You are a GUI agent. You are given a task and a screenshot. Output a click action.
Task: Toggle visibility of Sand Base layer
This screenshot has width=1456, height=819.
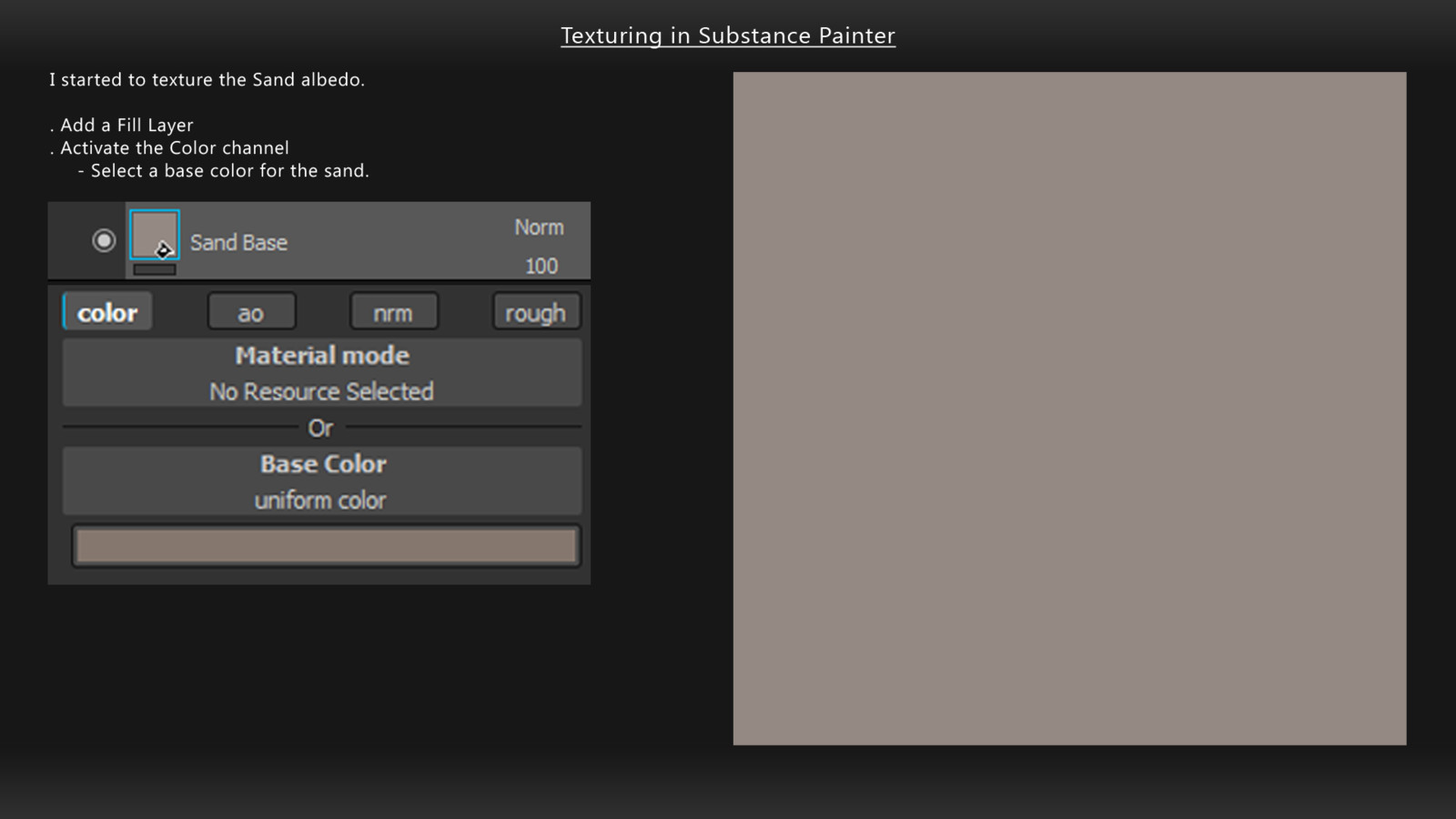point(104,240)
